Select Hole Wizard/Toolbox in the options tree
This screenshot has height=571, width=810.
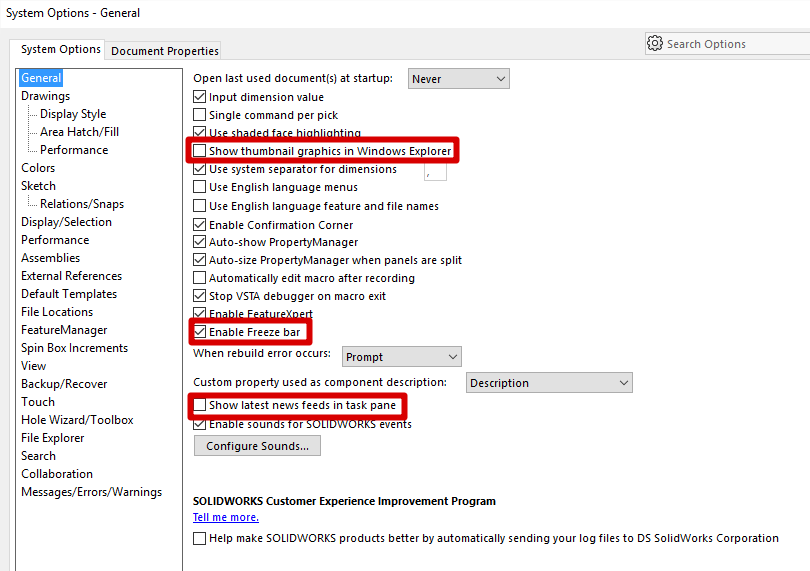click(77, 420)
